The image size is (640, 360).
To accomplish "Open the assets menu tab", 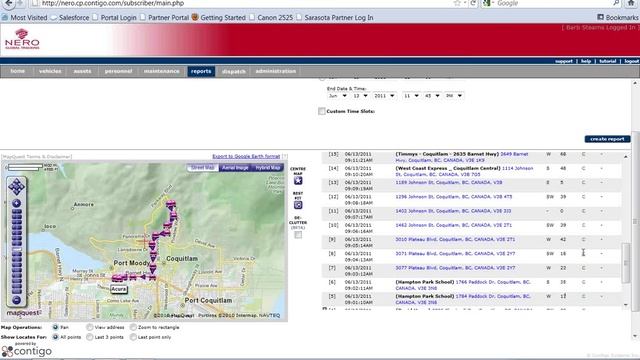I will click(x=82, y=71).
